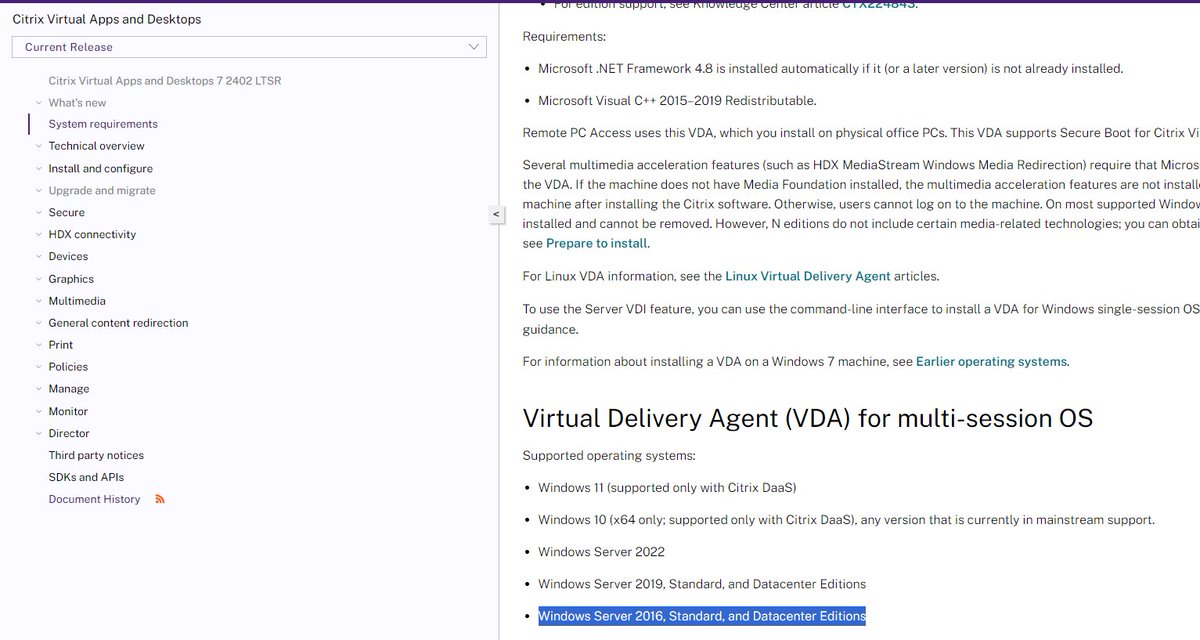
Task: Open the Devices section
Action: 69,257
